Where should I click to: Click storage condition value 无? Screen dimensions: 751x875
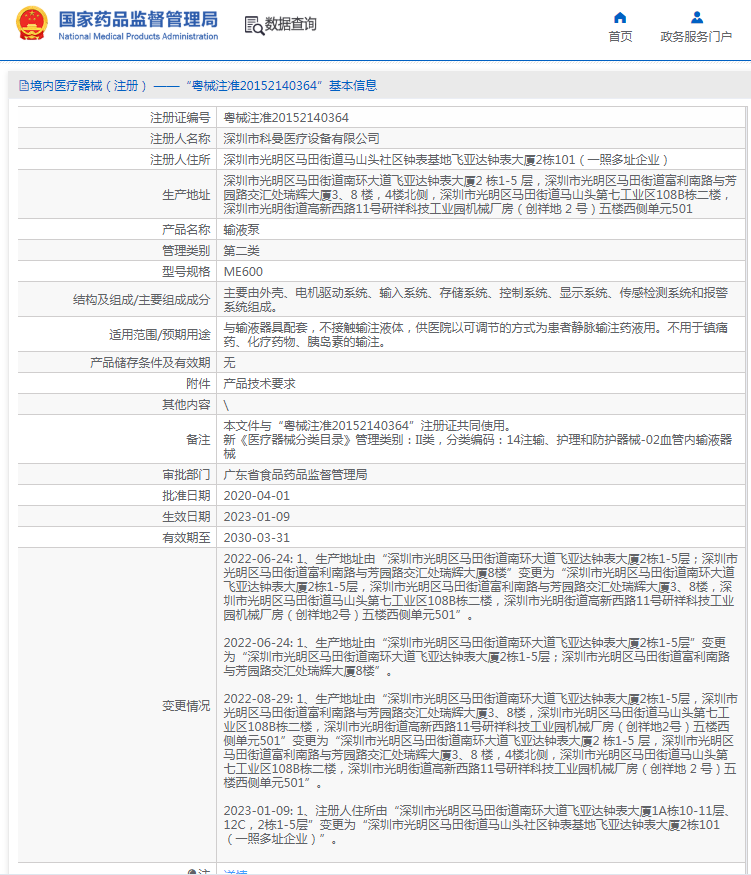click(229, 363)
